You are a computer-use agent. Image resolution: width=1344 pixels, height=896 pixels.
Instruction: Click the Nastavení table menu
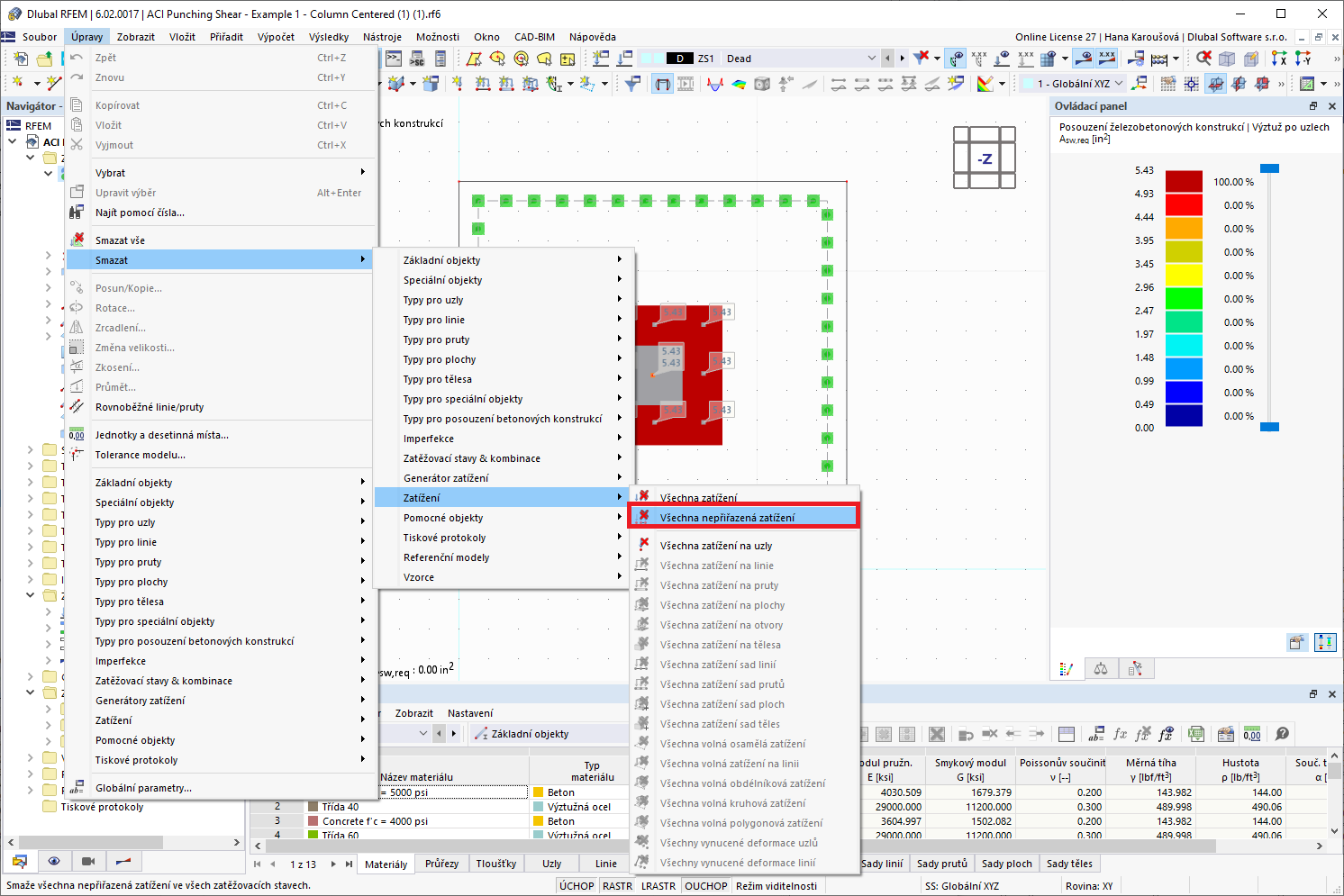pyautogui.click(x=470, y=713)
